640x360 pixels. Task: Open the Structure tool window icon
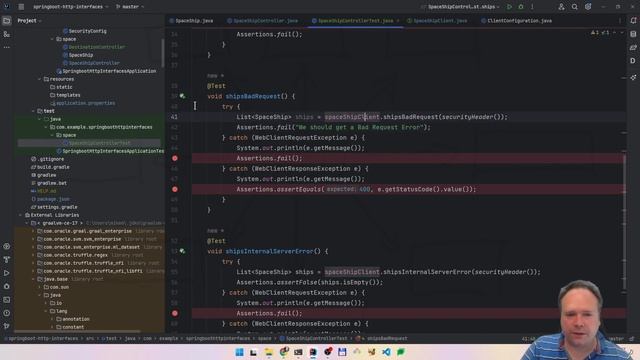(7, 34)
